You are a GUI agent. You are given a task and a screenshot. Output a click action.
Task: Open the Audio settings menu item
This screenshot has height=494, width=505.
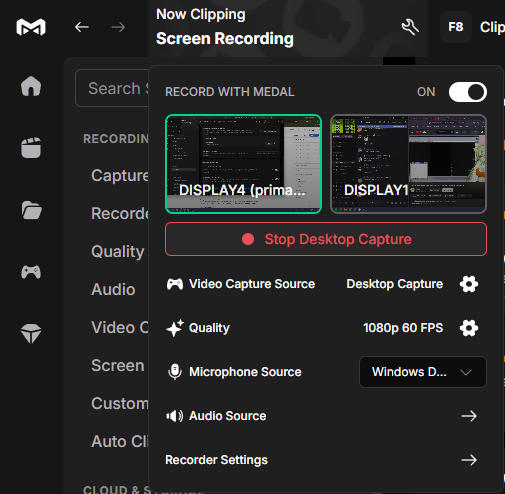(x=113, y=289)
